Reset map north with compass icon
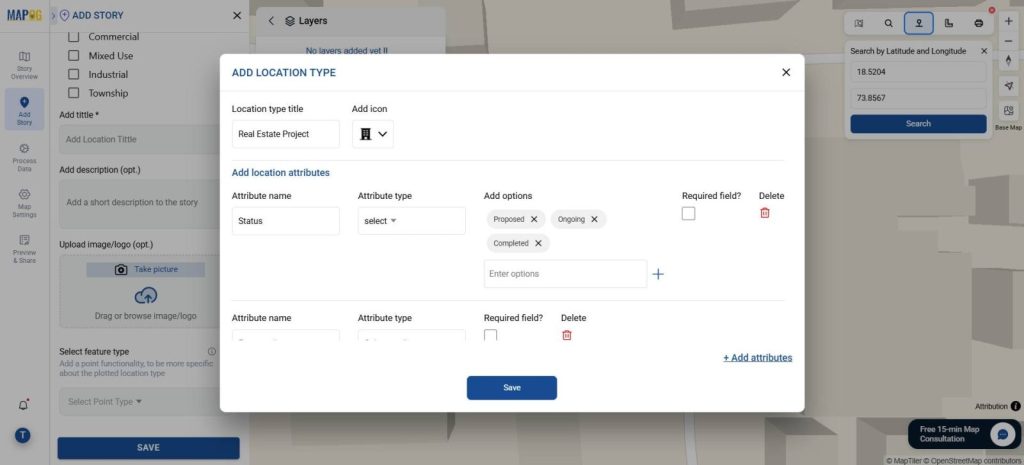 (1009, 61)
